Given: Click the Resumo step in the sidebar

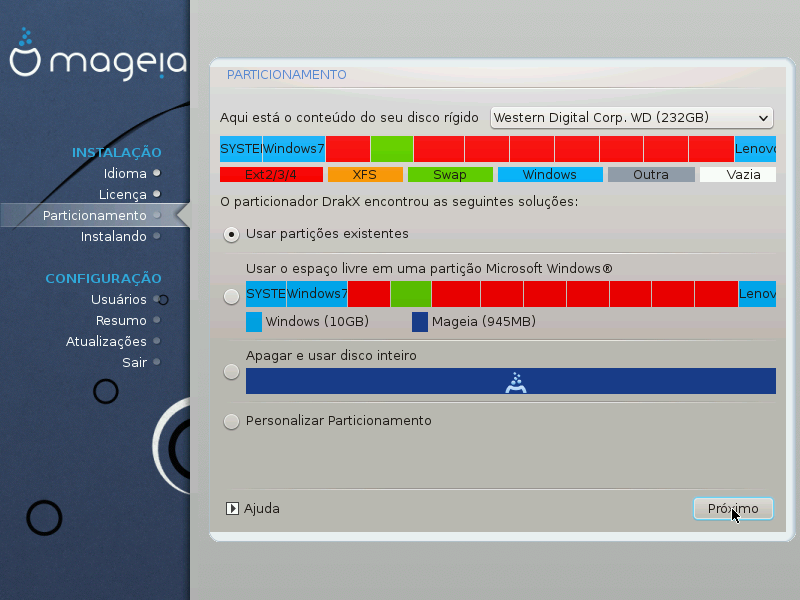Looking at the screenshot, I should tap(121, 320).
